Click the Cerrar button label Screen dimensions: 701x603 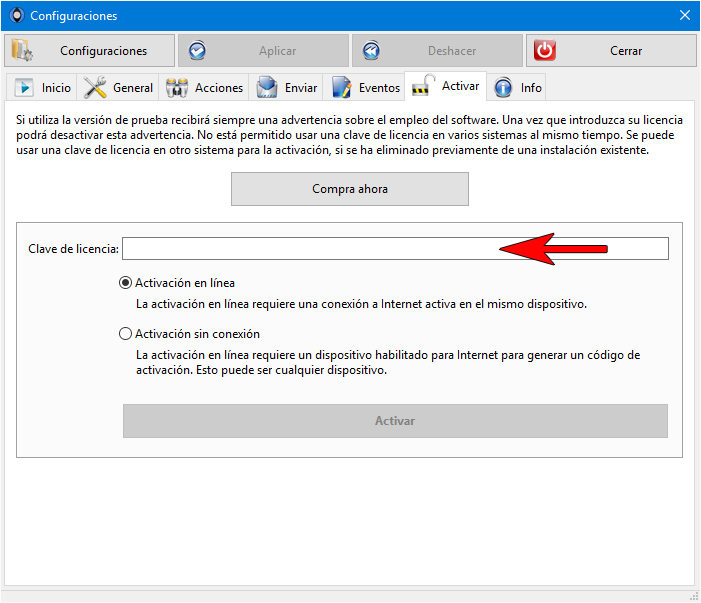[x=626, y=51]
